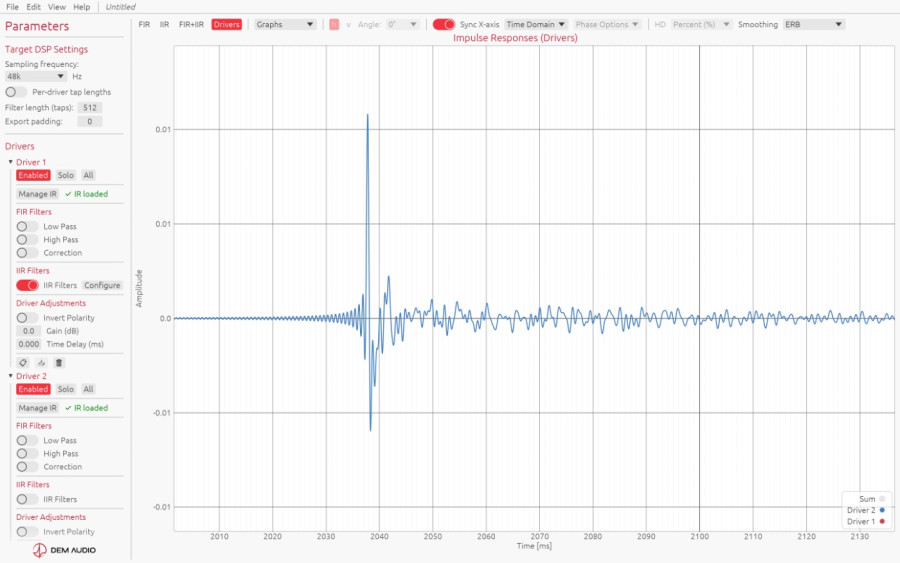The width and height of the screenshot is (900, 563).
Task: Turn off Sync X-axis switch
Action: pyautogui.click(x=444, y=24)
